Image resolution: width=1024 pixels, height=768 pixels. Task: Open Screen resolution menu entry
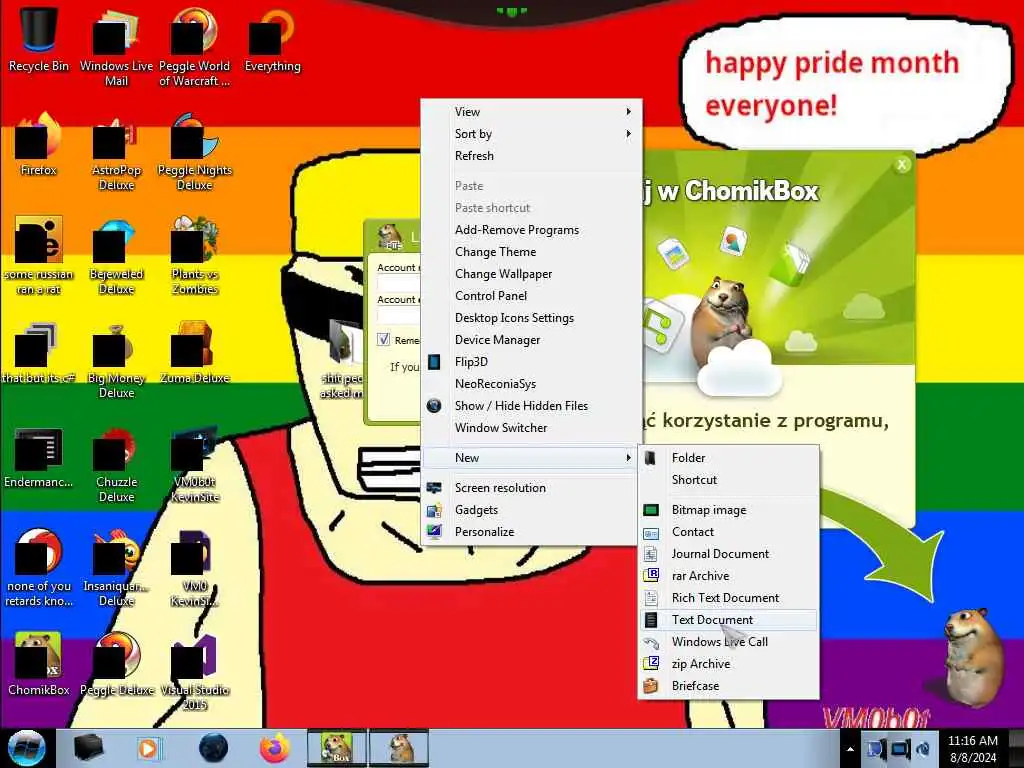pos(530,488)
